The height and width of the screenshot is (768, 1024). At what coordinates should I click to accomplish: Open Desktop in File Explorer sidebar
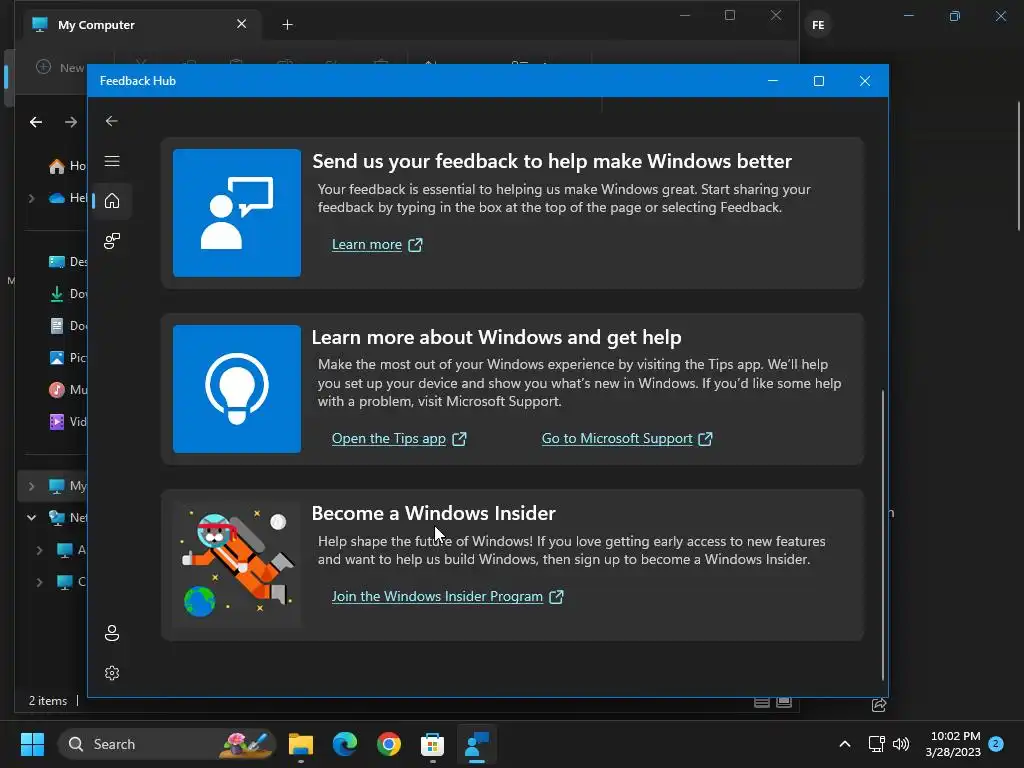click(x=67, y=262)
